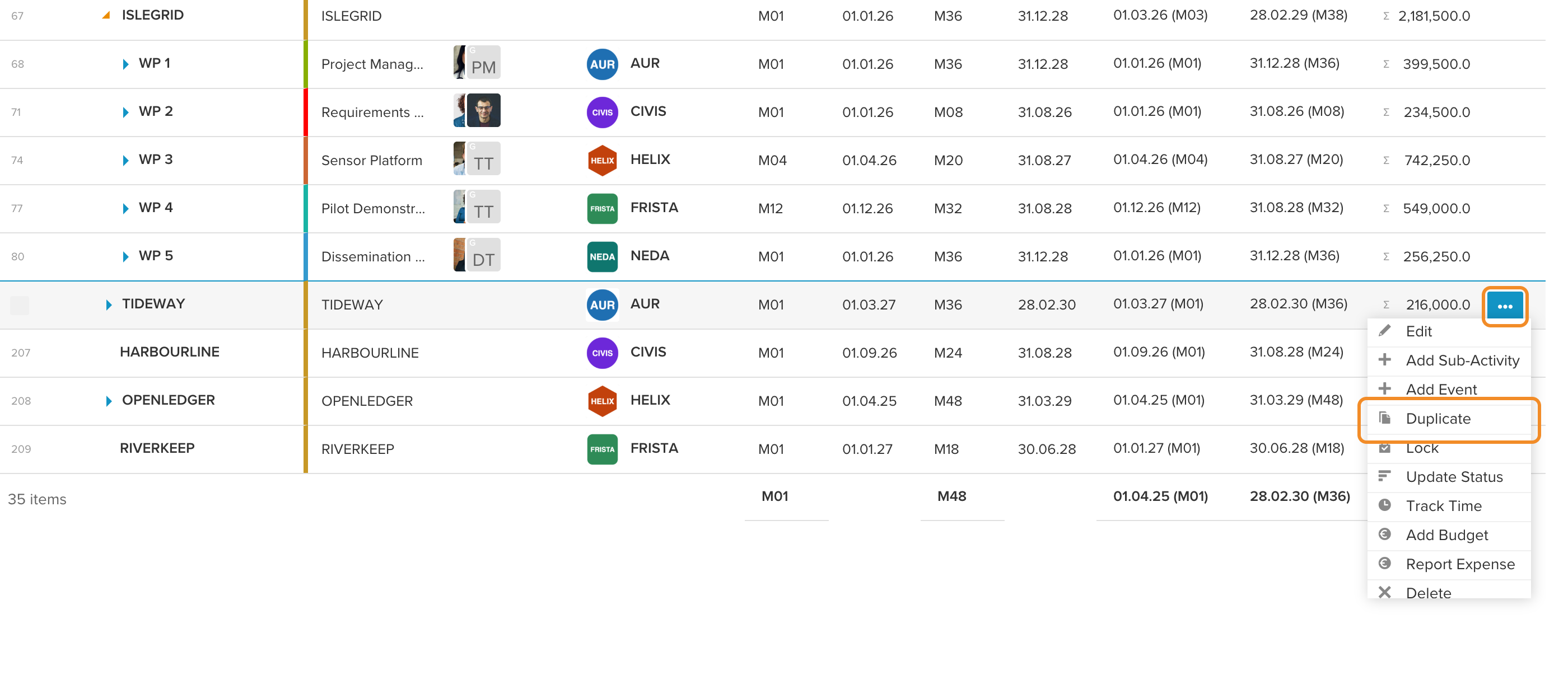The height and width of the screenshot is (694, 1568).
Task: Click the CIVIS logo in HARBOURLINE row
Action: [602, 353]
